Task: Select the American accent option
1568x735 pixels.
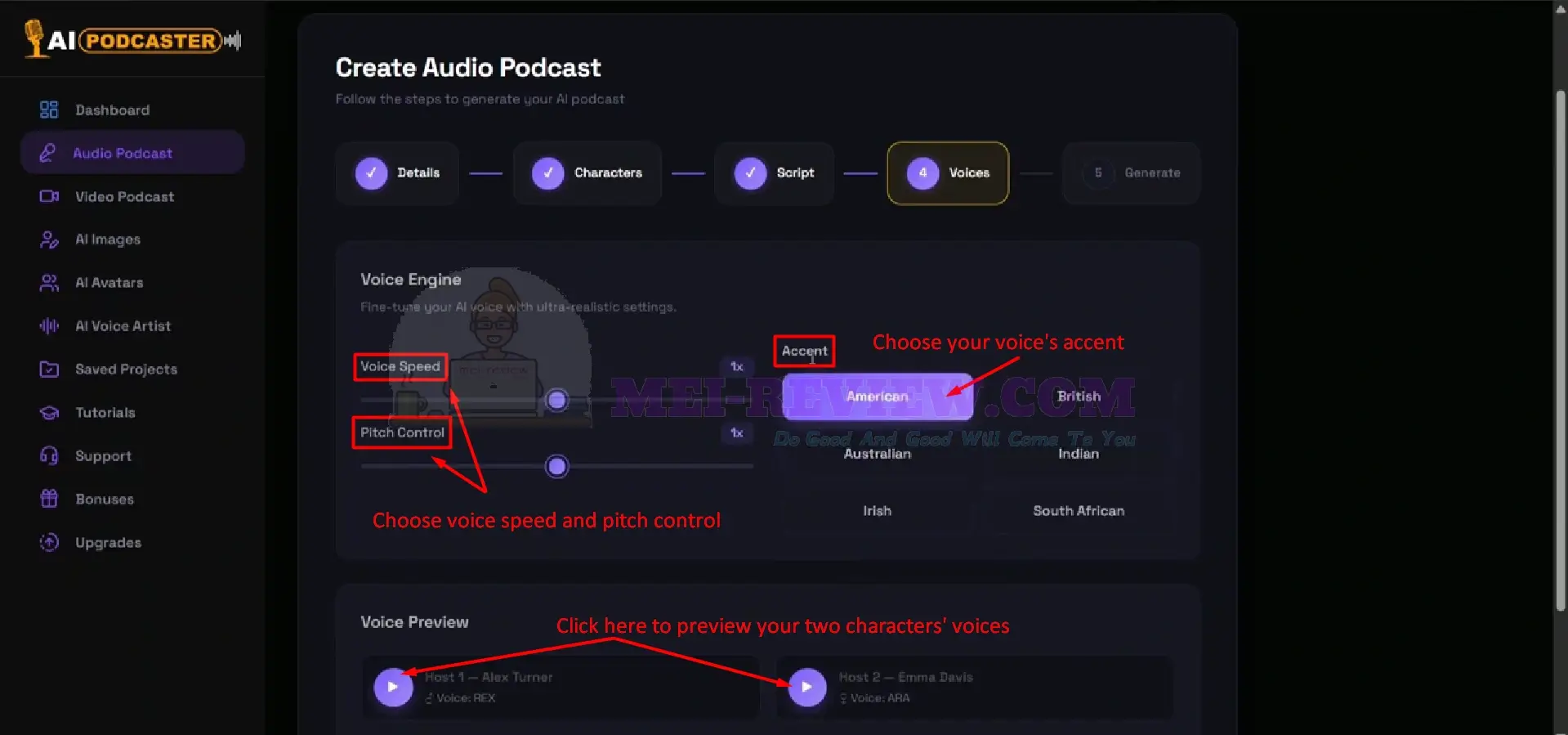Action: 878,397
